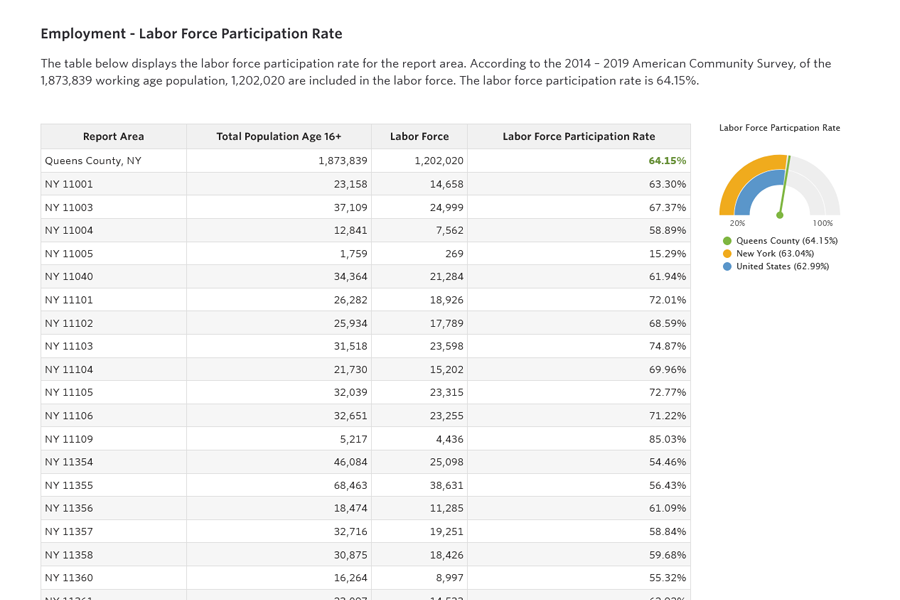Click the Total Population Age 16+ header

pyautogui.click(x=278, y=137)
